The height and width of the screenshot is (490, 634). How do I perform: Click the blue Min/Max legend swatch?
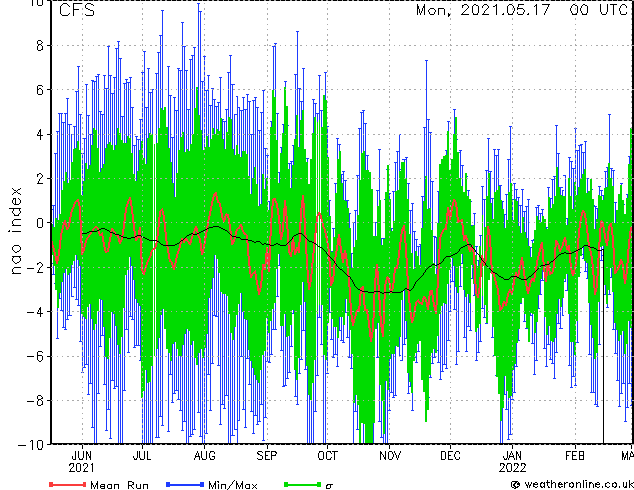point(185,484)
